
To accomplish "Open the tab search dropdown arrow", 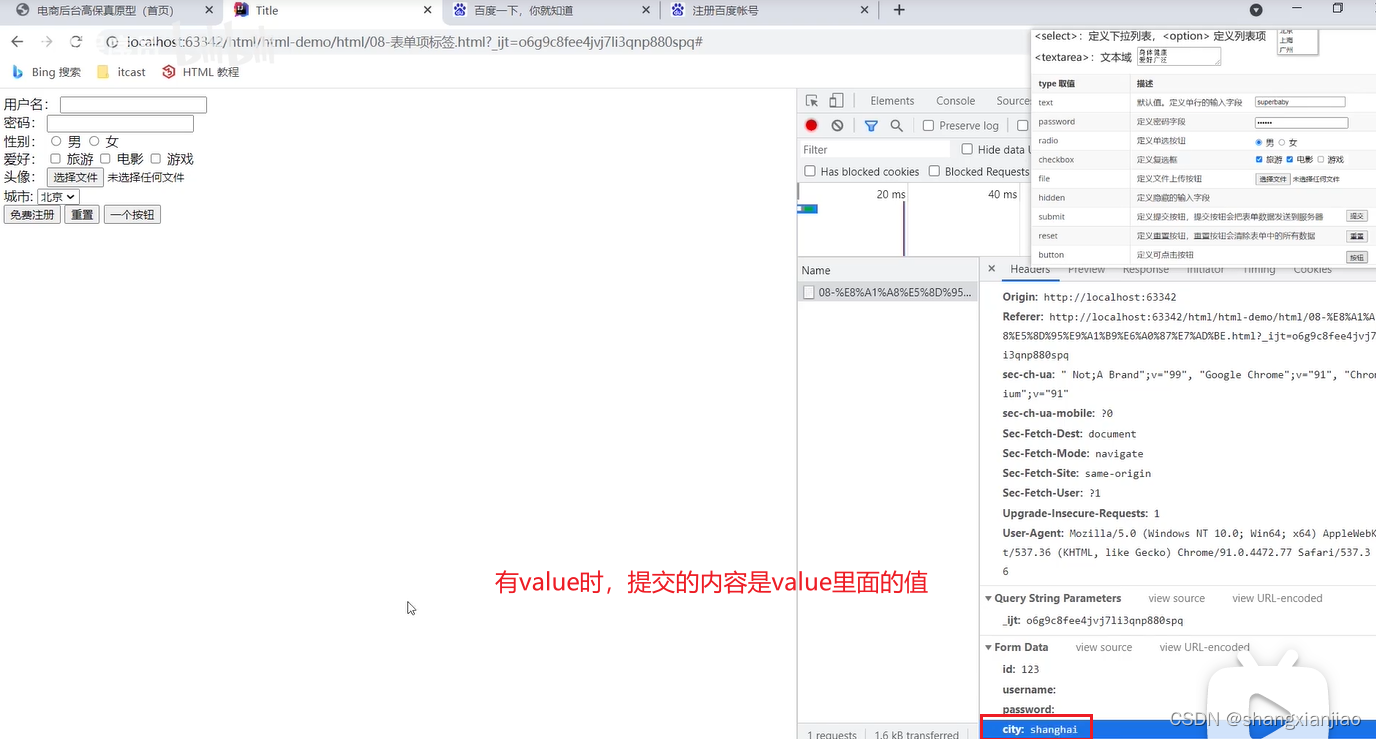I will click(x=1256, y=10).
